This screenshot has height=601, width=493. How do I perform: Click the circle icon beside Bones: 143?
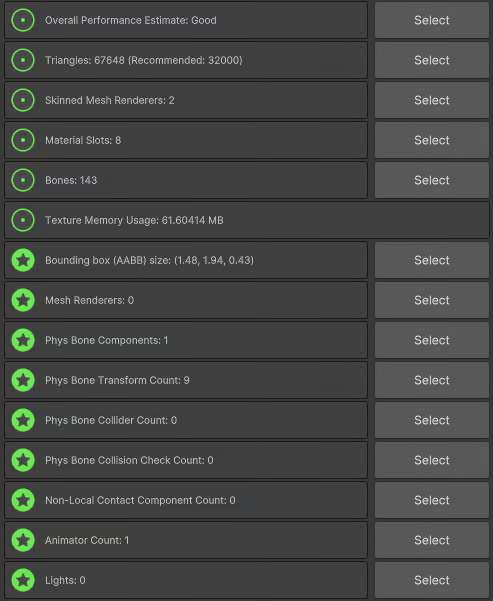23,180
